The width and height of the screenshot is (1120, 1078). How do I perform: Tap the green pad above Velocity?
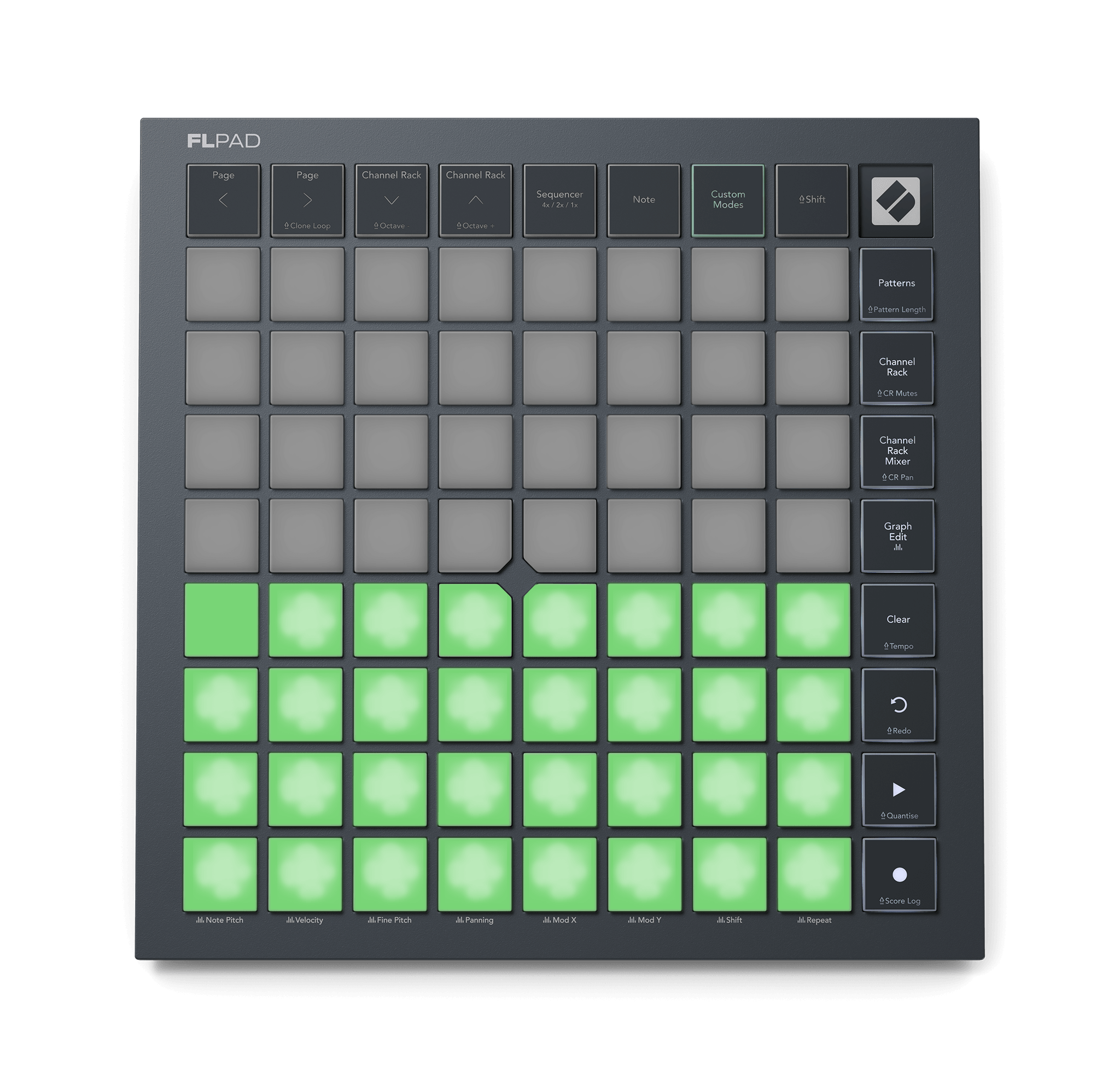coord(305,874)
